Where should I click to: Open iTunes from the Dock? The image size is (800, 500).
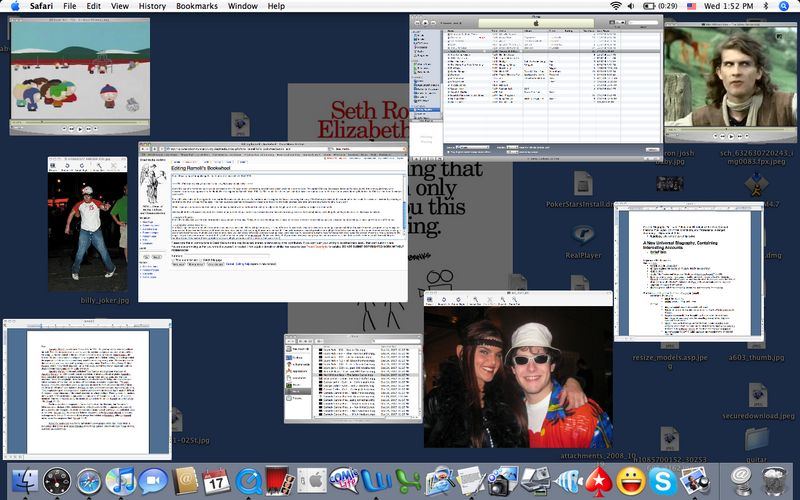pos(120,481)
